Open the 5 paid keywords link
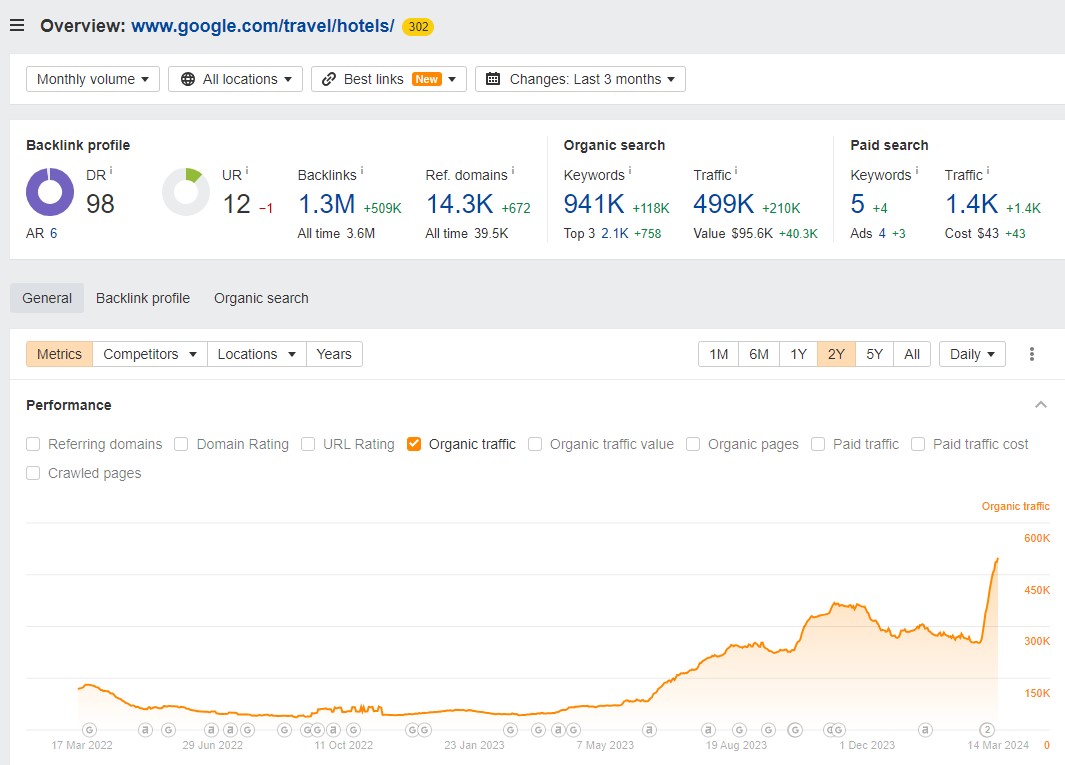 point(858,204)
